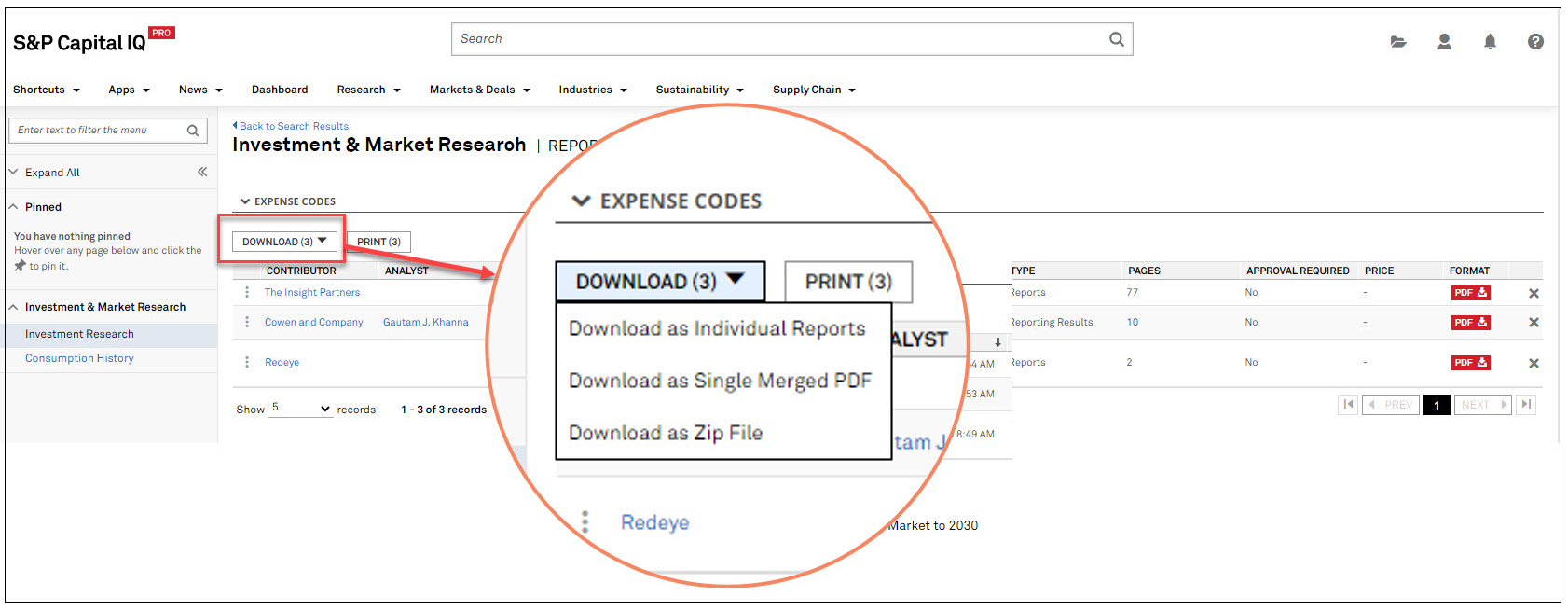Go Back to Search Results
The width and height of the screenshot is (1568, 611).
coord(294,126)
